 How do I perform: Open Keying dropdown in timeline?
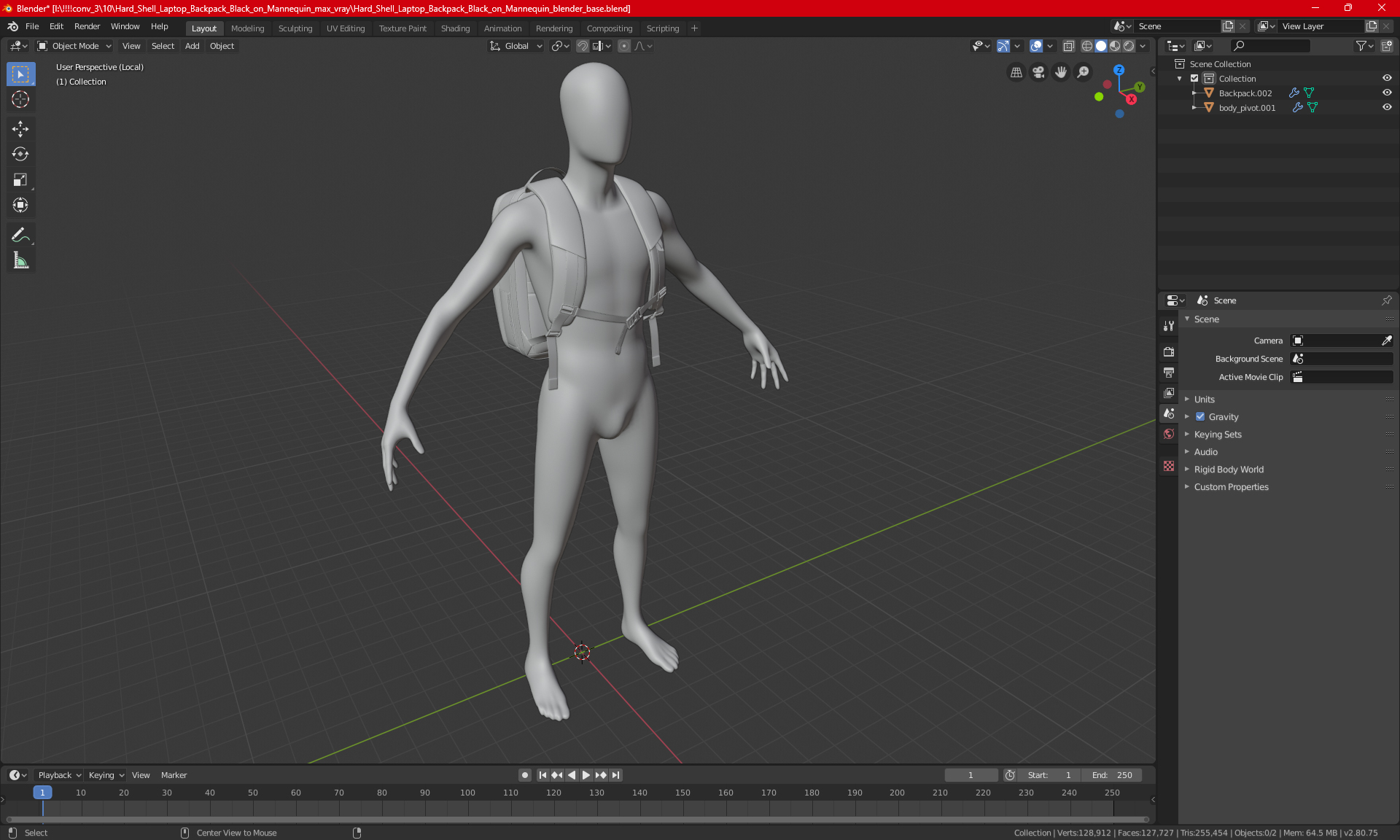[106, 775]
